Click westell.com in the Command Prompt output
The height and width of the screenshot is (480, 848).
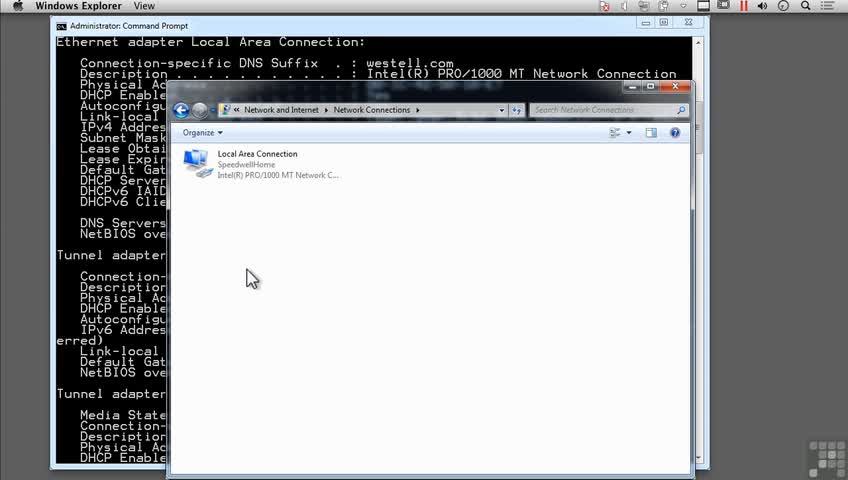coord(410,63)
